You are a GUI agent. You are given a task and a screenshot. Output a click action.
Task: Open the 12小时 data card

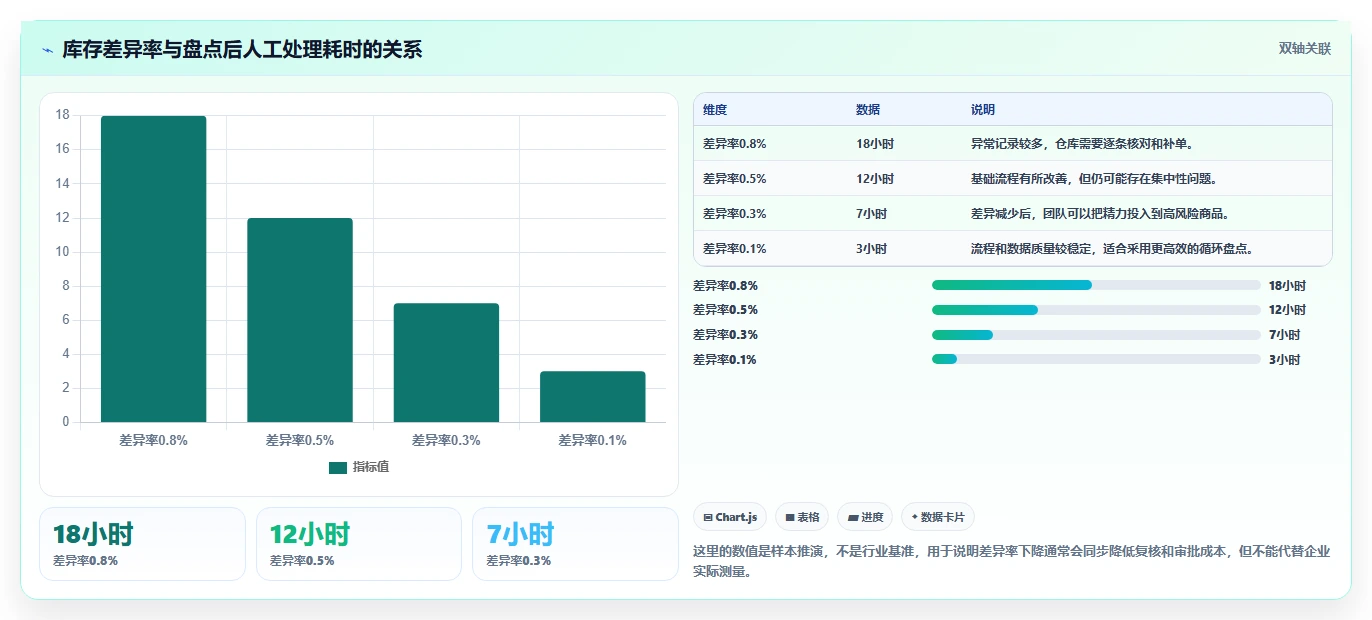(359, 544)
